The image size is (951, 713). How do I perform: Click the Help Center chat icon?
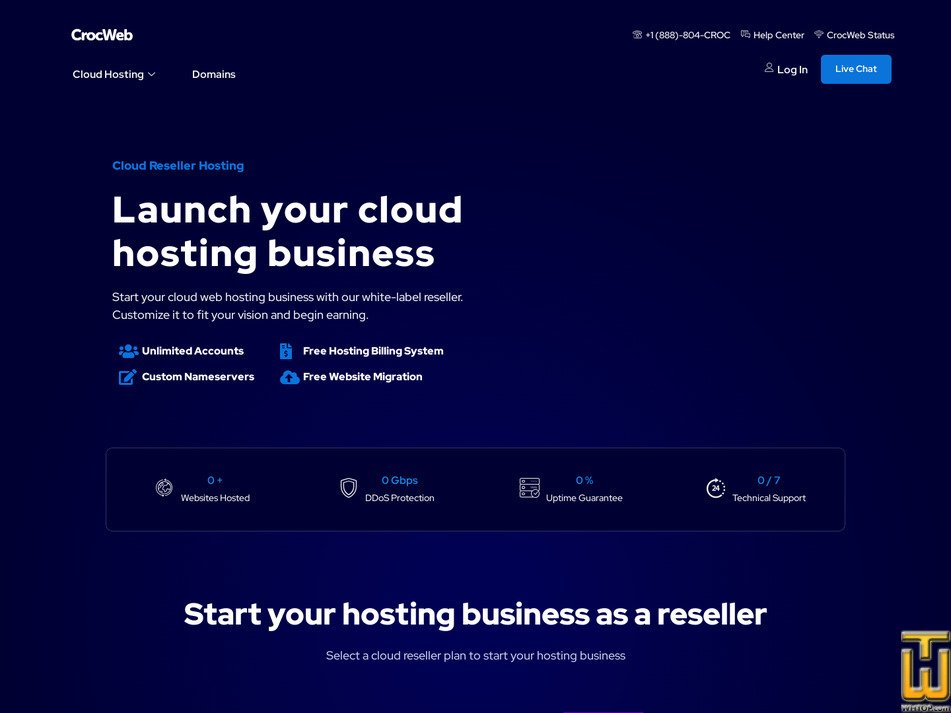tap(745, 35)
